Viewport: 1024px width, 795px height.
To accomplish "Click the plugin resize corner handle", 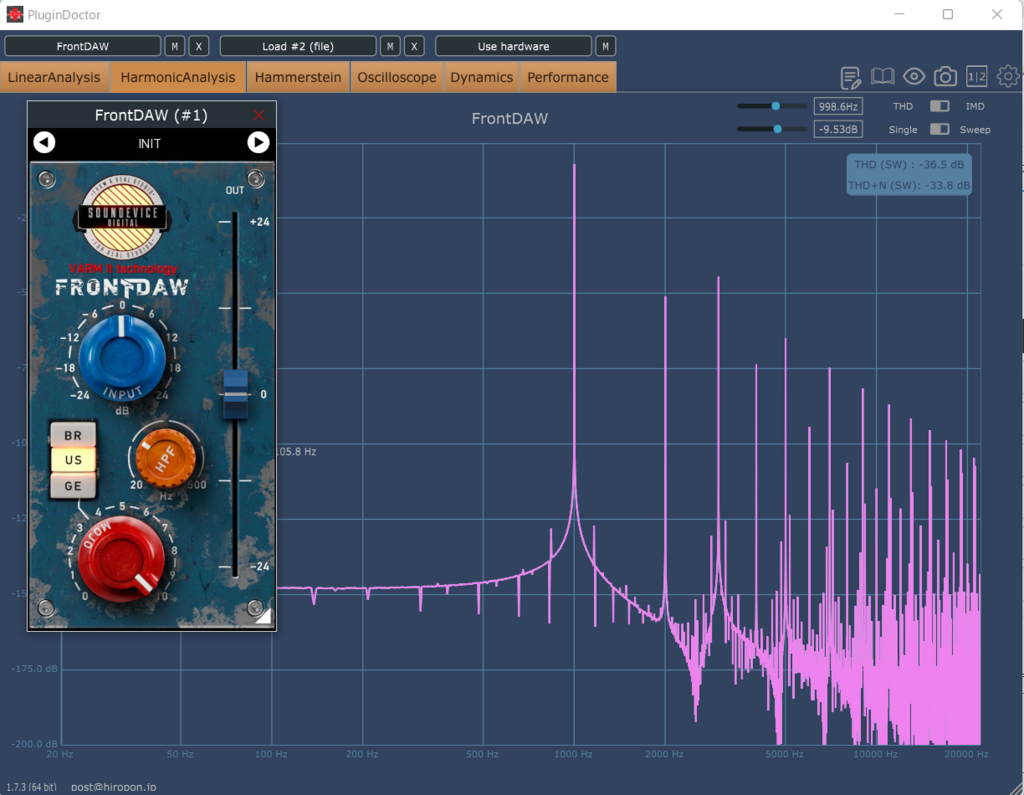I will [x=264, y=617].
